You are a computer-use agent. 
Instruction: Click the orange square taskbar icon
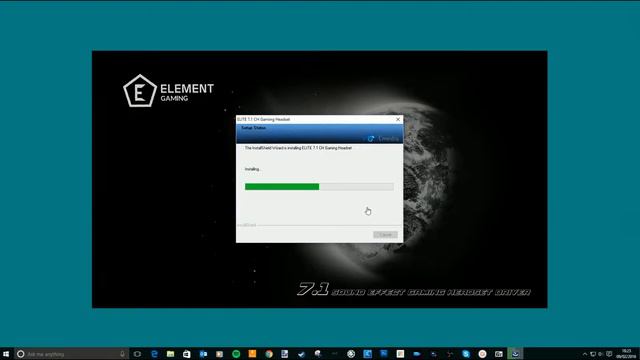[252, 354]
